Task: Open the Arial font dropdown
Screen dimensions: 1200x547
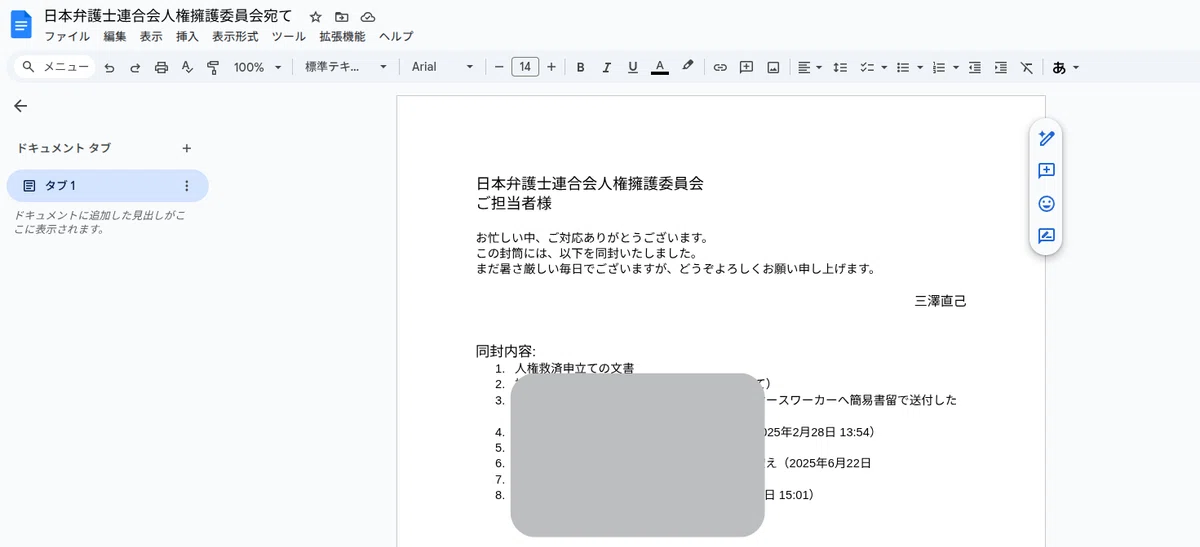Action: tap(443, 67)
